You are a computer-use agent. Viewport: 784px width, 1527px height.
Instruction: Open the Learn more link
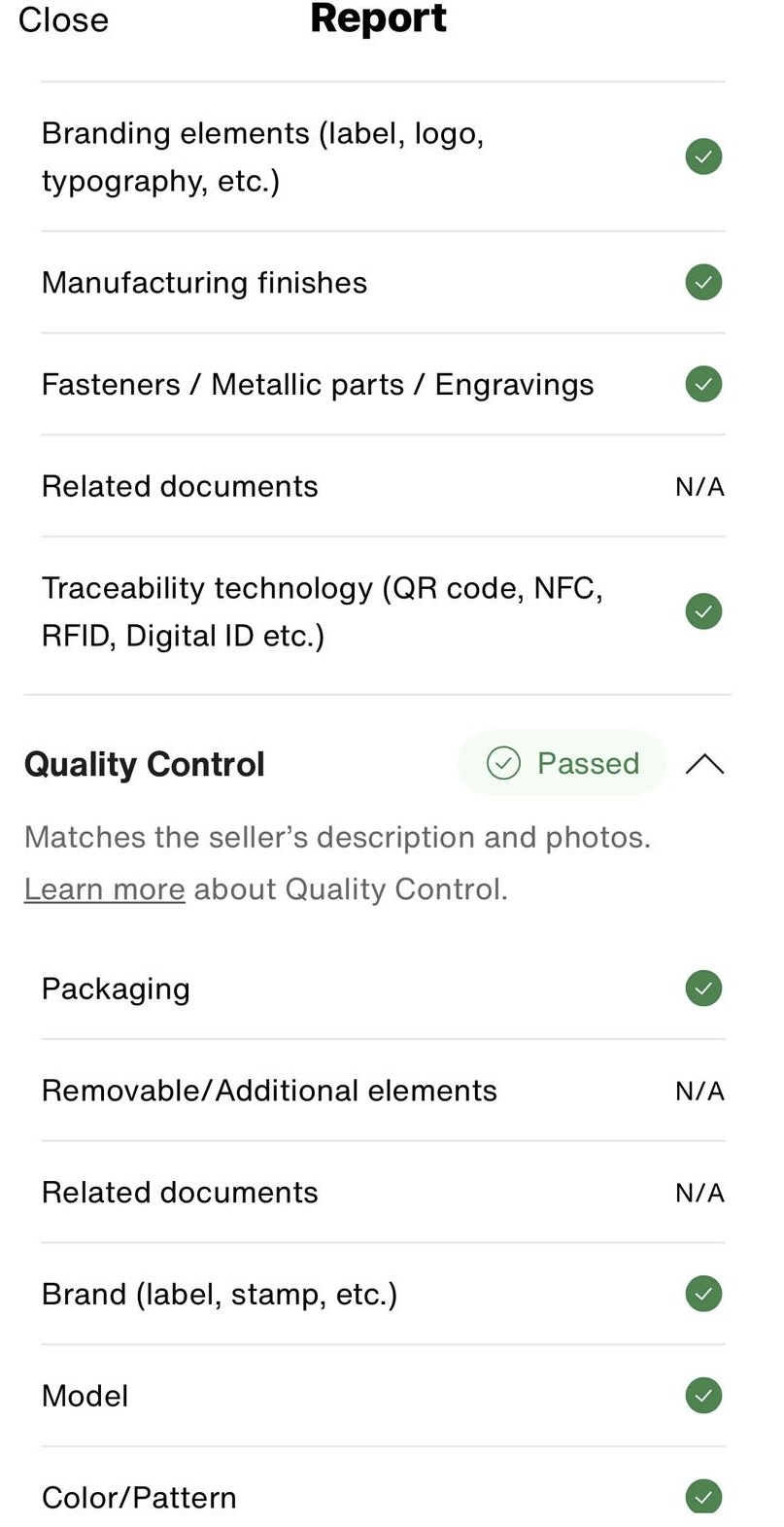tap(104, 888)
